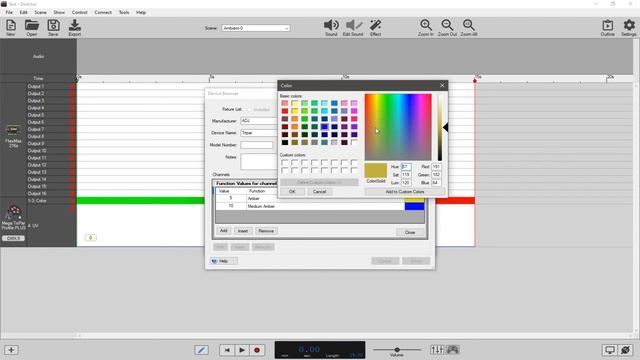Click the red end marker on the timeline
The width and height of the screenshot is (640, 360).
click(x=475, y=81)
